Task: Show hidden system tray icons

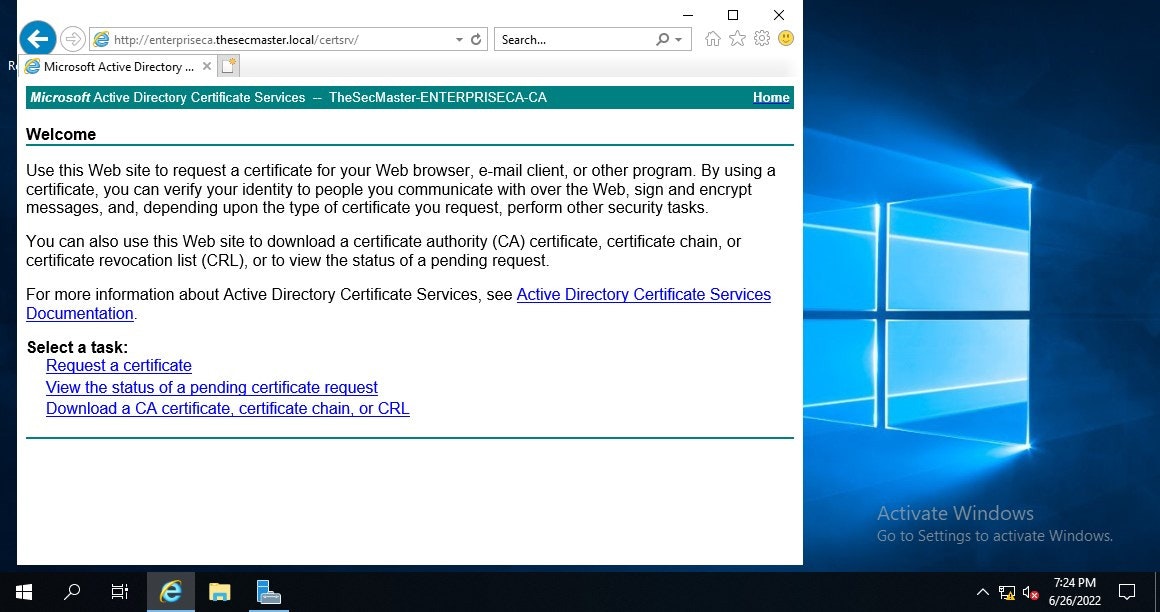Action: click(x=982, y=592)
